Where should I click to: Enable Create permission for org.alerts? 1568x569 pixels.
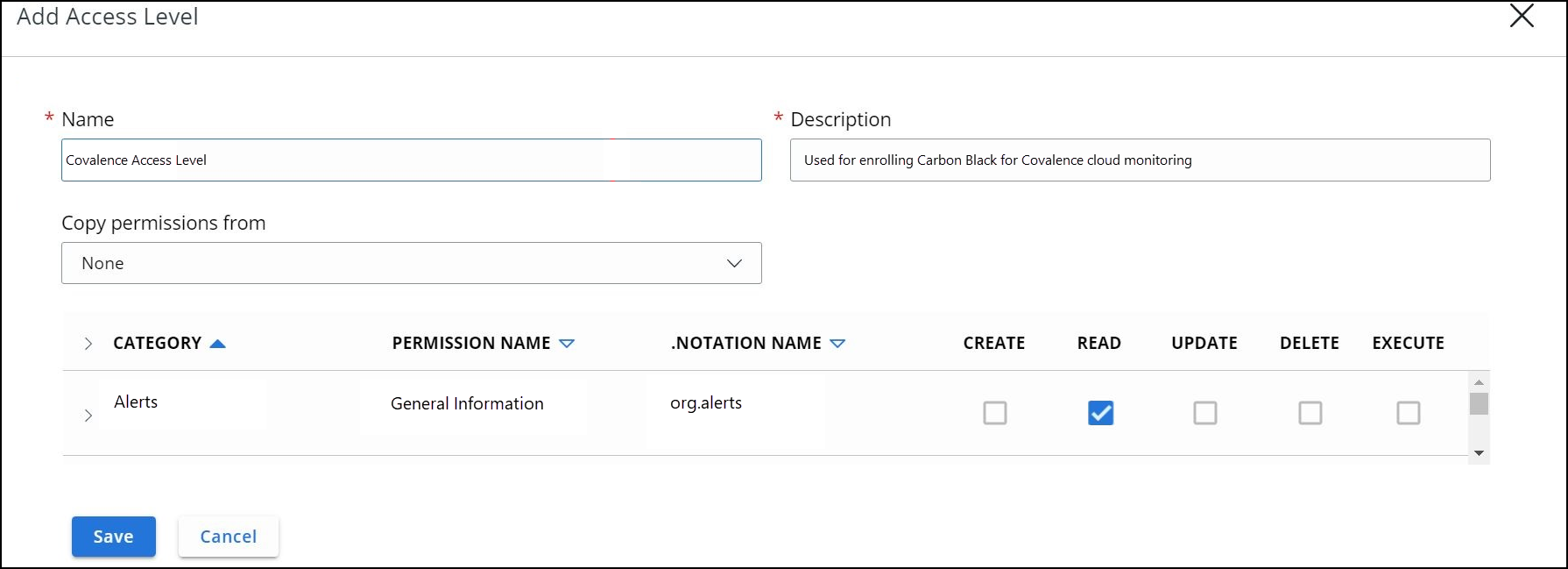(x=995, y=413)
